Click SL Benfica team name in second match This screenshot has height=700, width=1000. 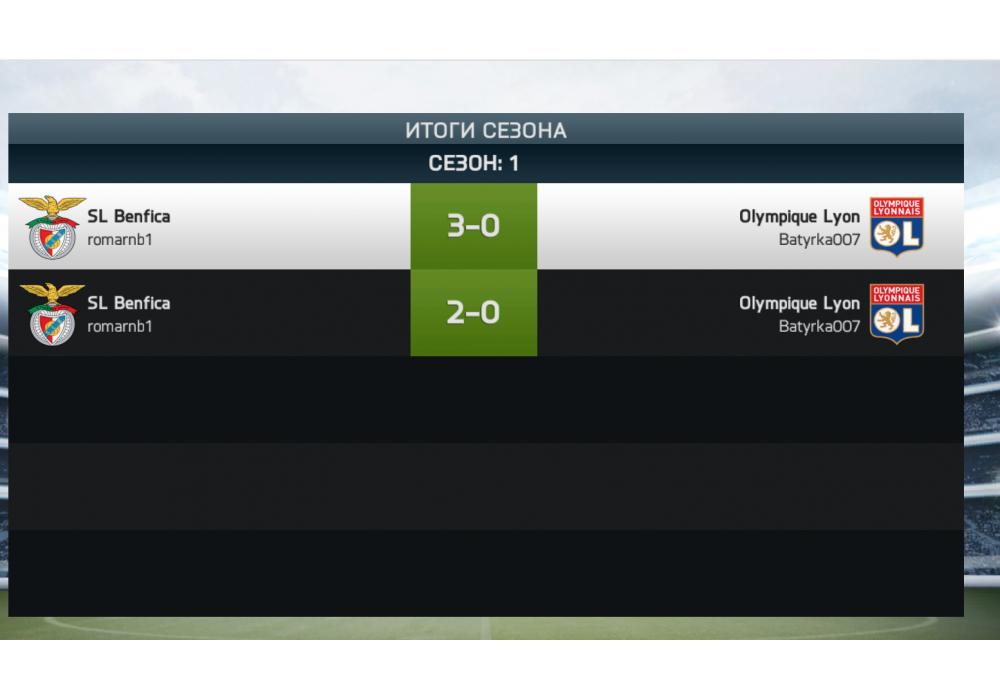[128, 303]
